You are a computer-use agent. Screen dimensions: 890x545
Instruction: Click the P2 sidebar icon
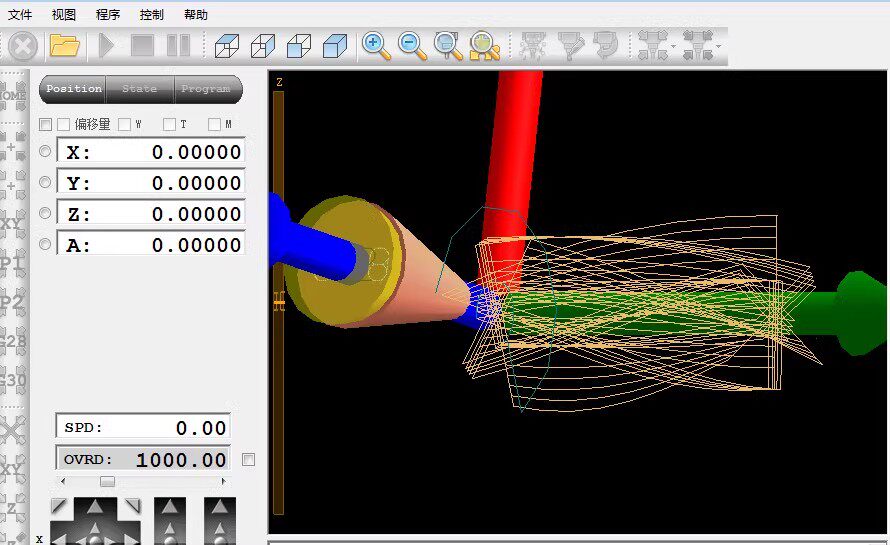(x=14, y=303)
